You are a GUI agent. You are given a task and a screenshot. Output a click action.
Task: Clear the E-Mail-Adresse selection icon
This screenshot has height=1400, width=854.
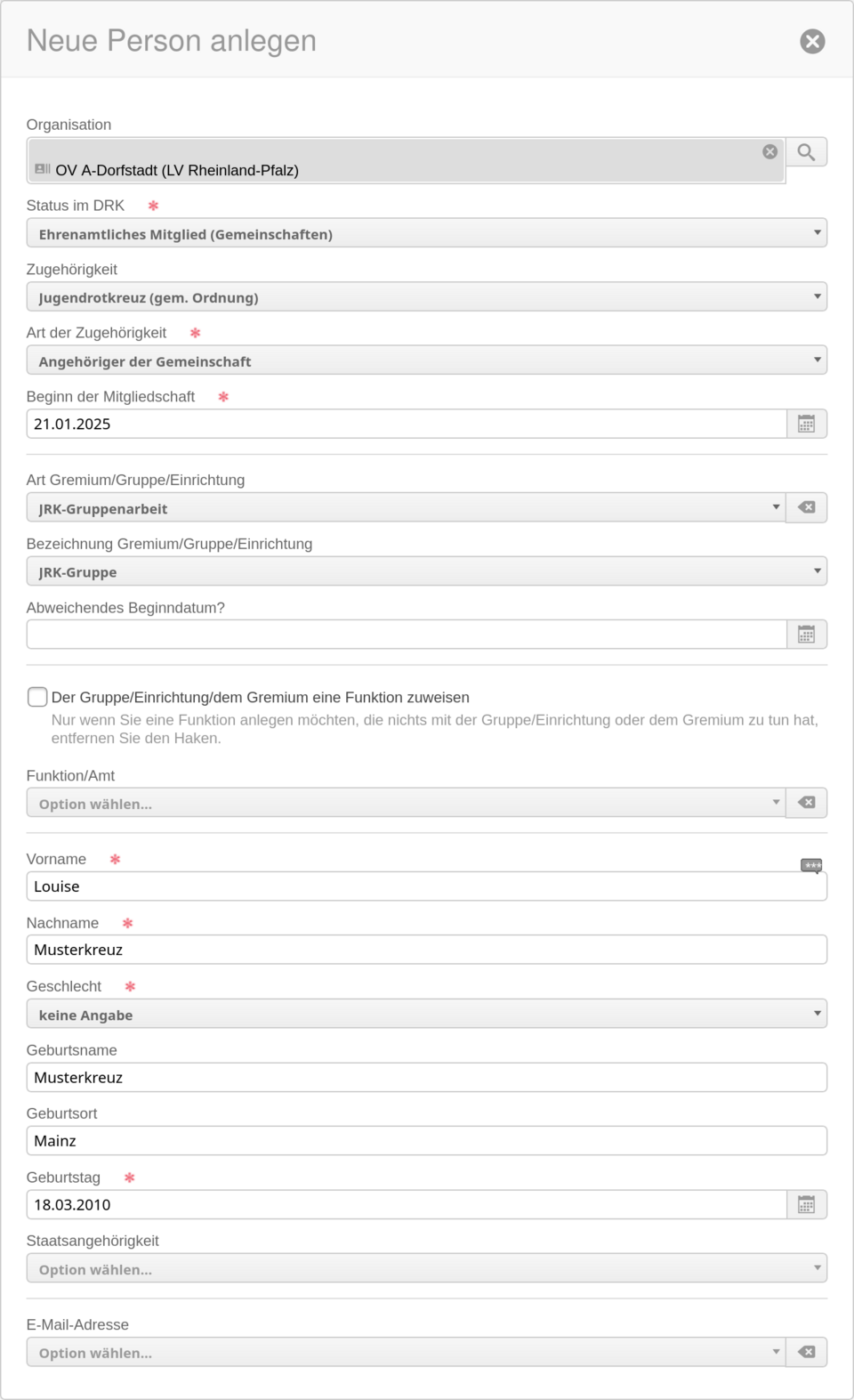[806, 1352]
